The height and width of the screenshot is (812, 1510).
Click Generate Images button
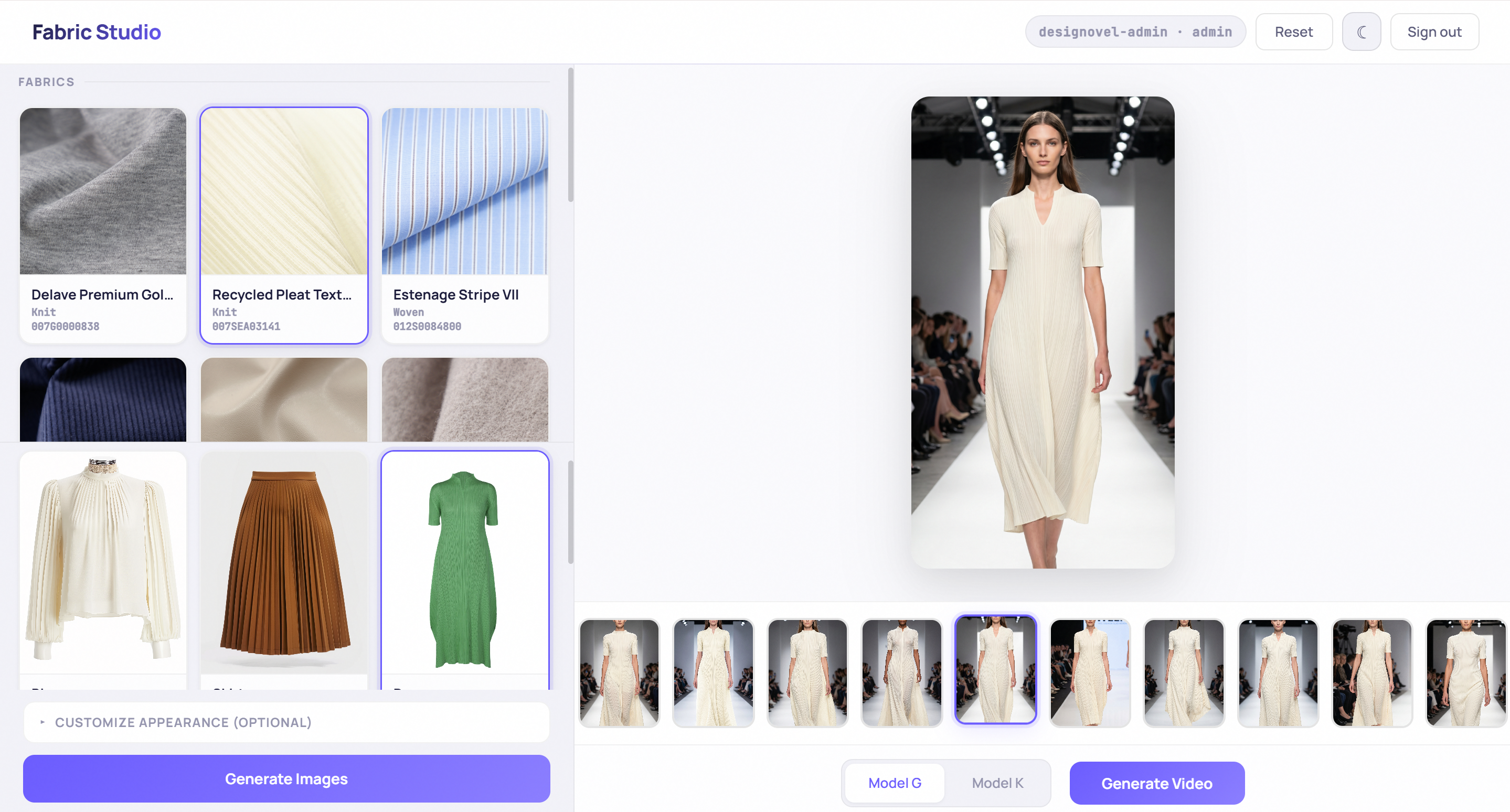tap(286, 778)
